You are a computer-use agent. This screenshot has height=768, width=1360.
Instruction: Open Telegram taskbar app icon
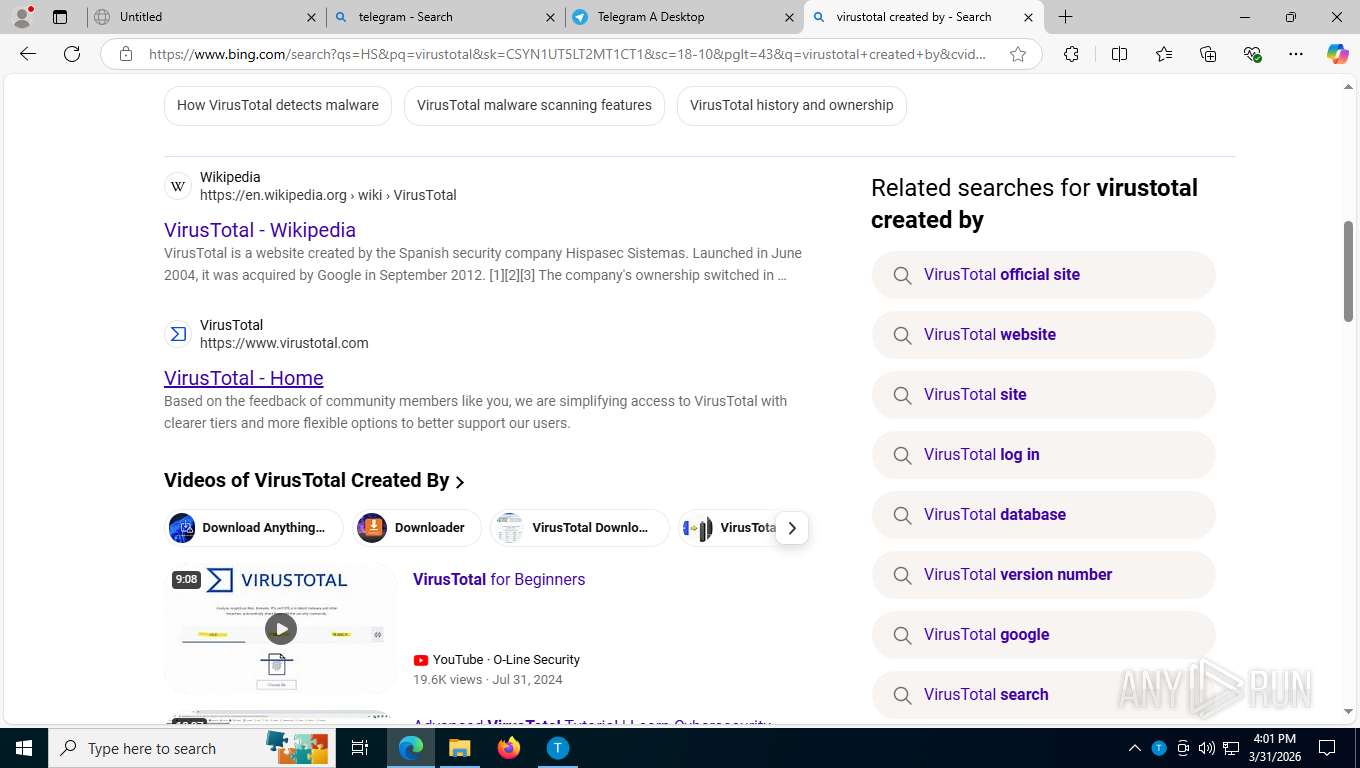click(558, 748)
